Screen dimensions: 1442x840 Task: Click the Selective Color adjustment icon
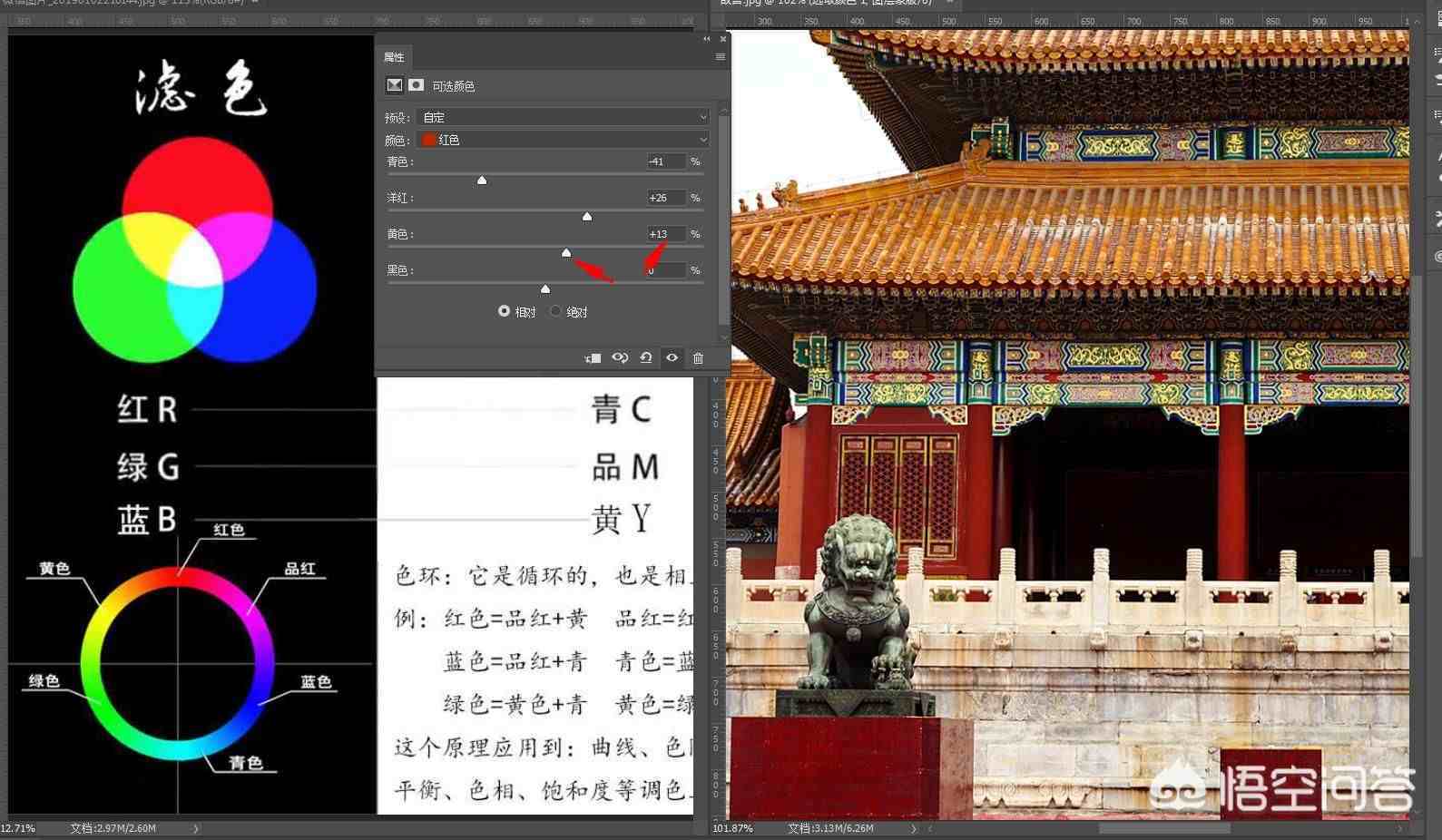point(395,85)
